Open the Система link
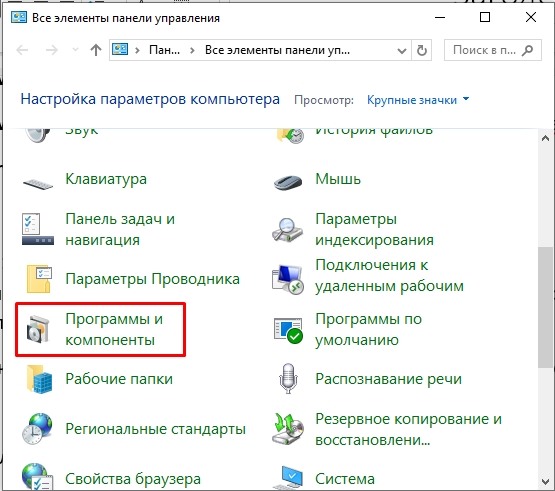The height and width of the screenshot is (491, 555). pos(345,479)
